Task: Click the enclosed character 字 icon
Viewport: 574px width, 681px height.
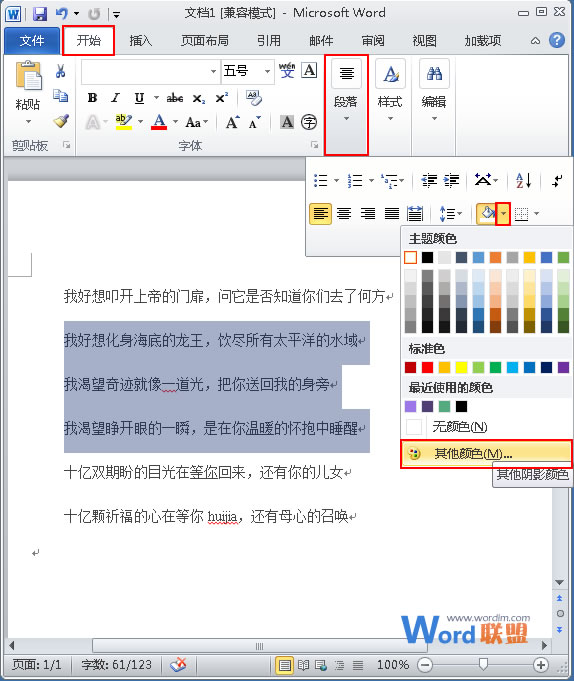Action: [309, 122]
